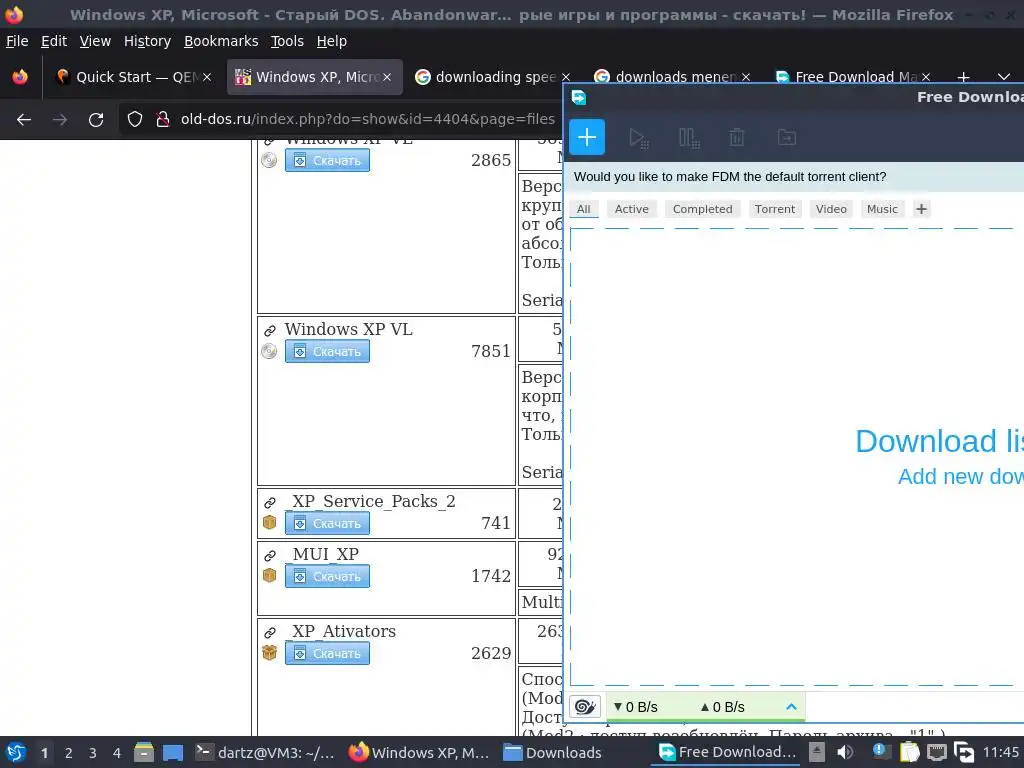Open the Firefox Help menu
1024x768 pixels.
(x=332, y=41)
